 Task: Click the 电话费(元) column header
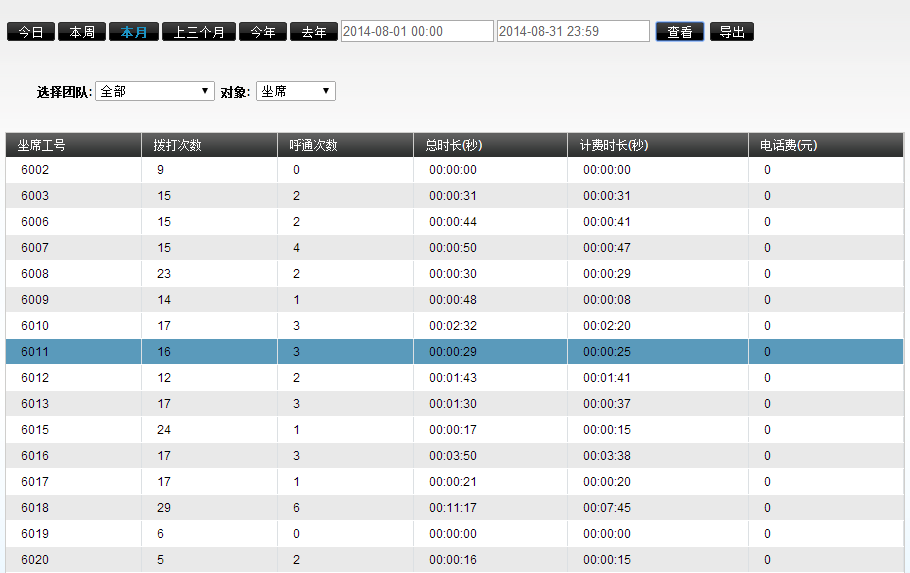coord(788,146)
